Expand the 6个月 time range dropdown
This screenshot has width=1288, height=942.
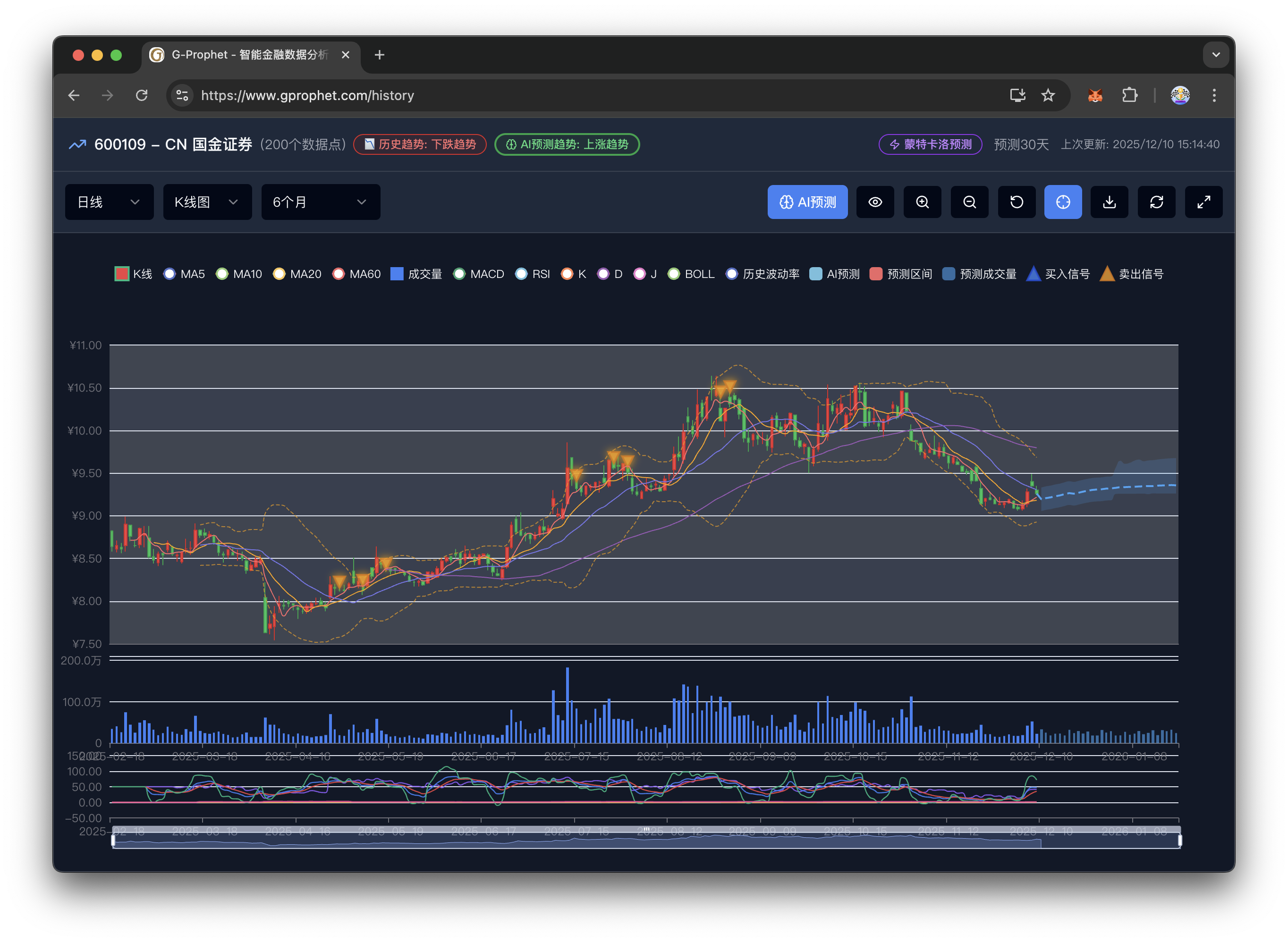(x=321, y=202)
